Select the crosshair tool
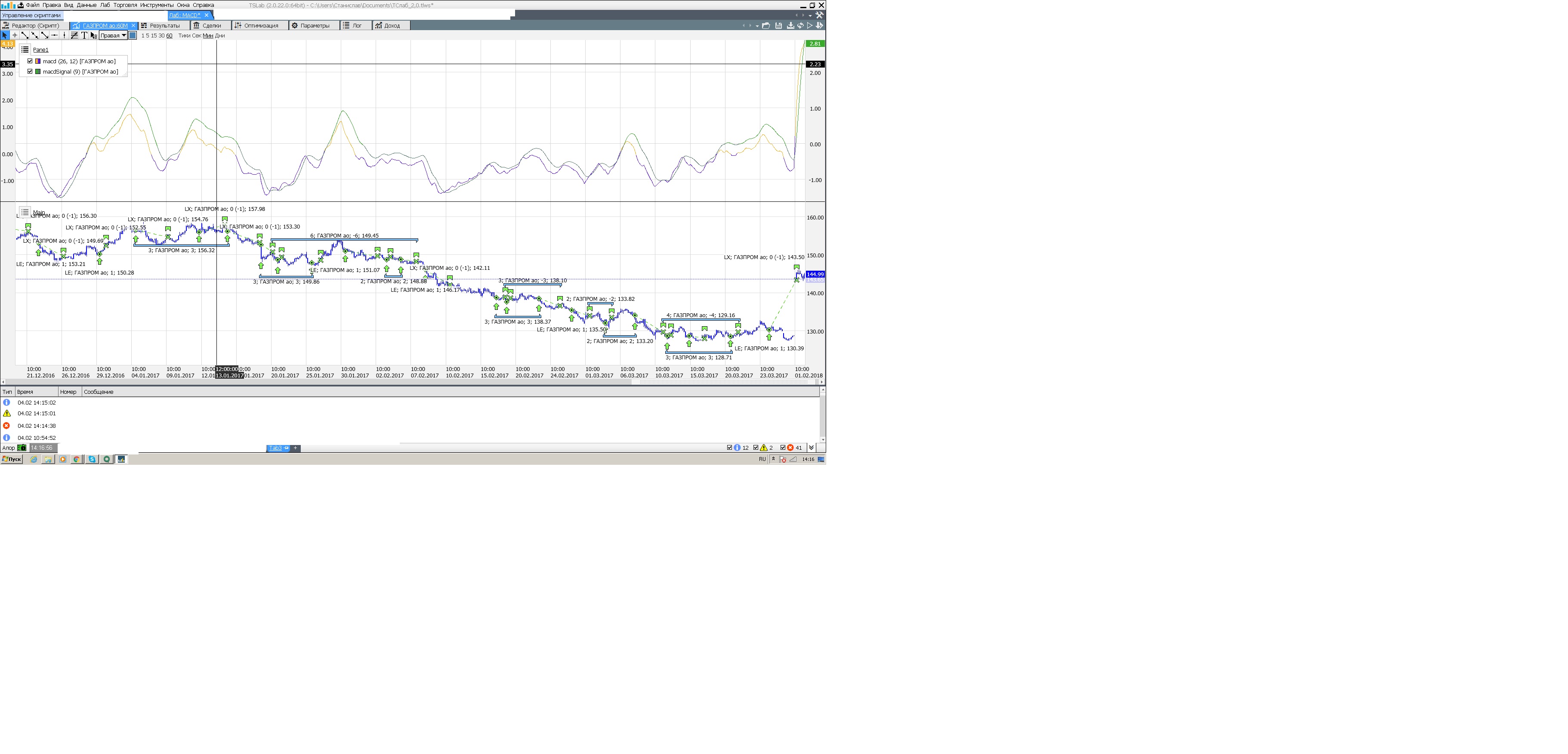Viewport: 1568px width, 754px height. (15, 35)
